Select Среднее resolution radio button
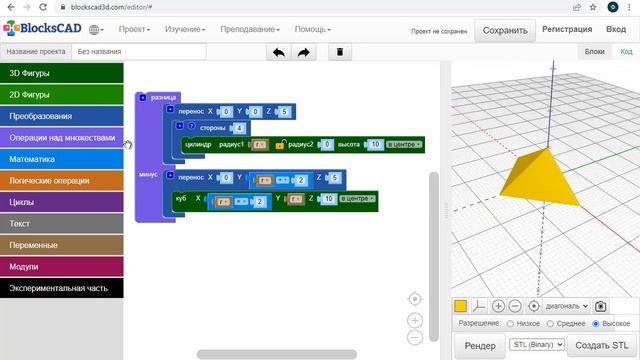Image resolution: width=640 pixels, height=360 pixels. point(550,324)
